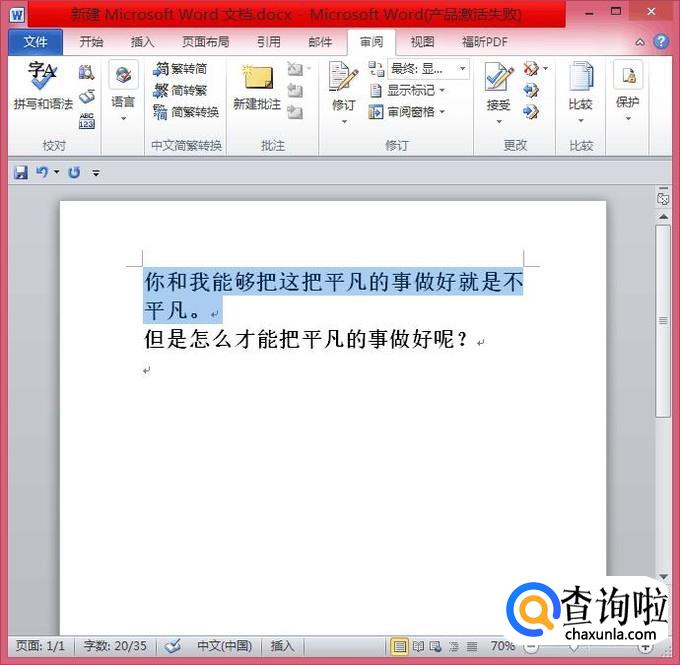Switch to the 邮件 tab
Viewport: 680px width, 665px height.
click(x=320, y=42)
